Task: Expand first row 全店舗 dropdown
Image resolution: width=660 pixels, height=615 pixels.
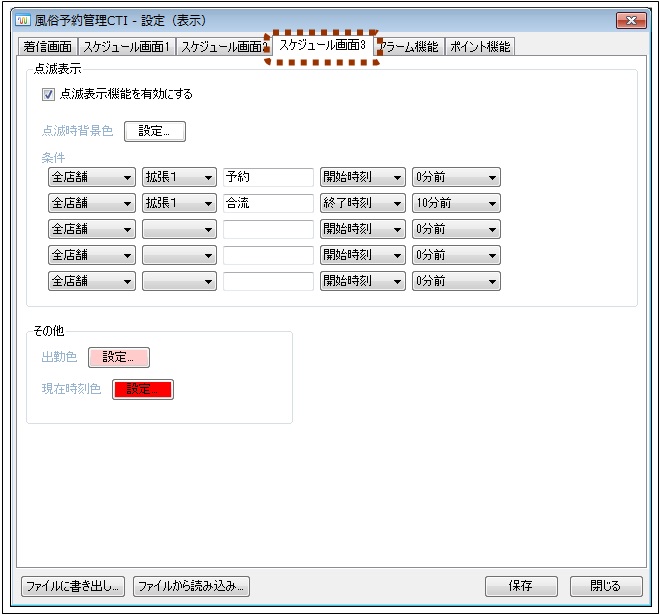Action: click(x=92, y=178)
